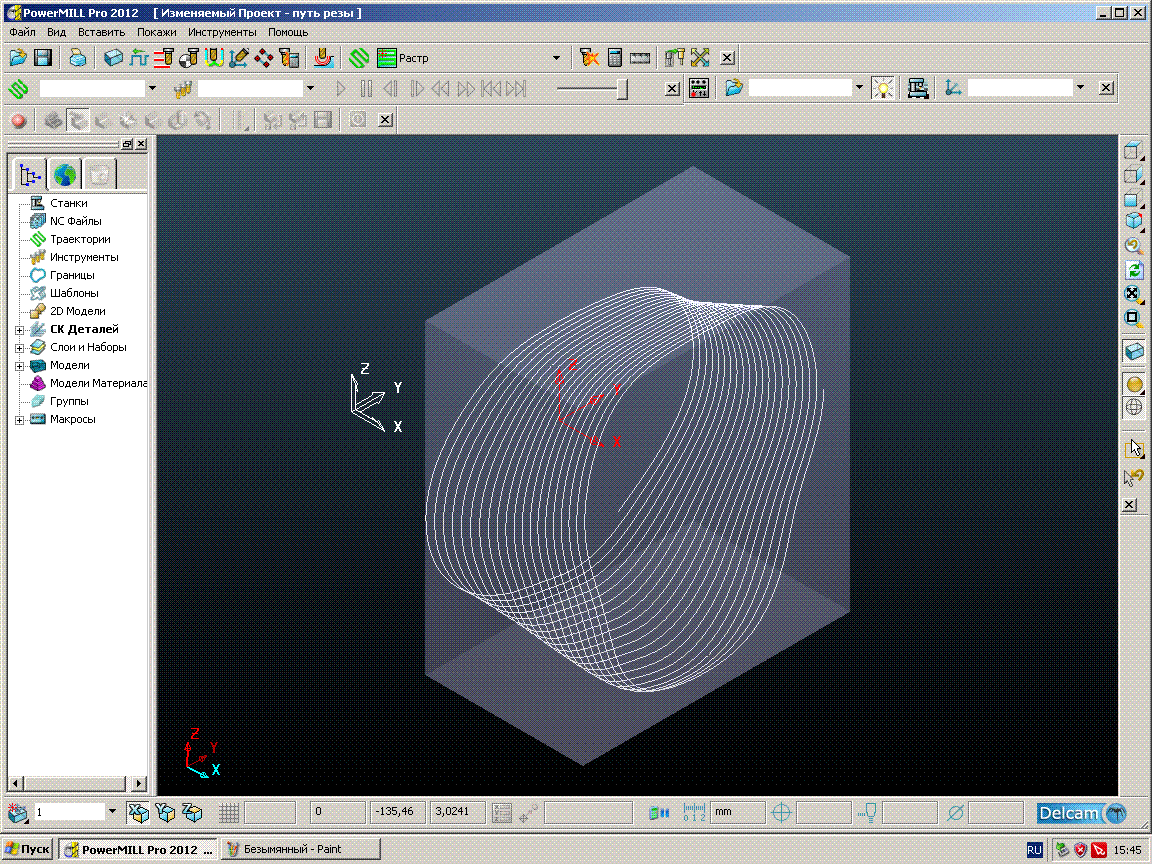The height and width of the screenshot is (864, 1152).
Task: Click the Delcam logo button
Action: 1082,813
